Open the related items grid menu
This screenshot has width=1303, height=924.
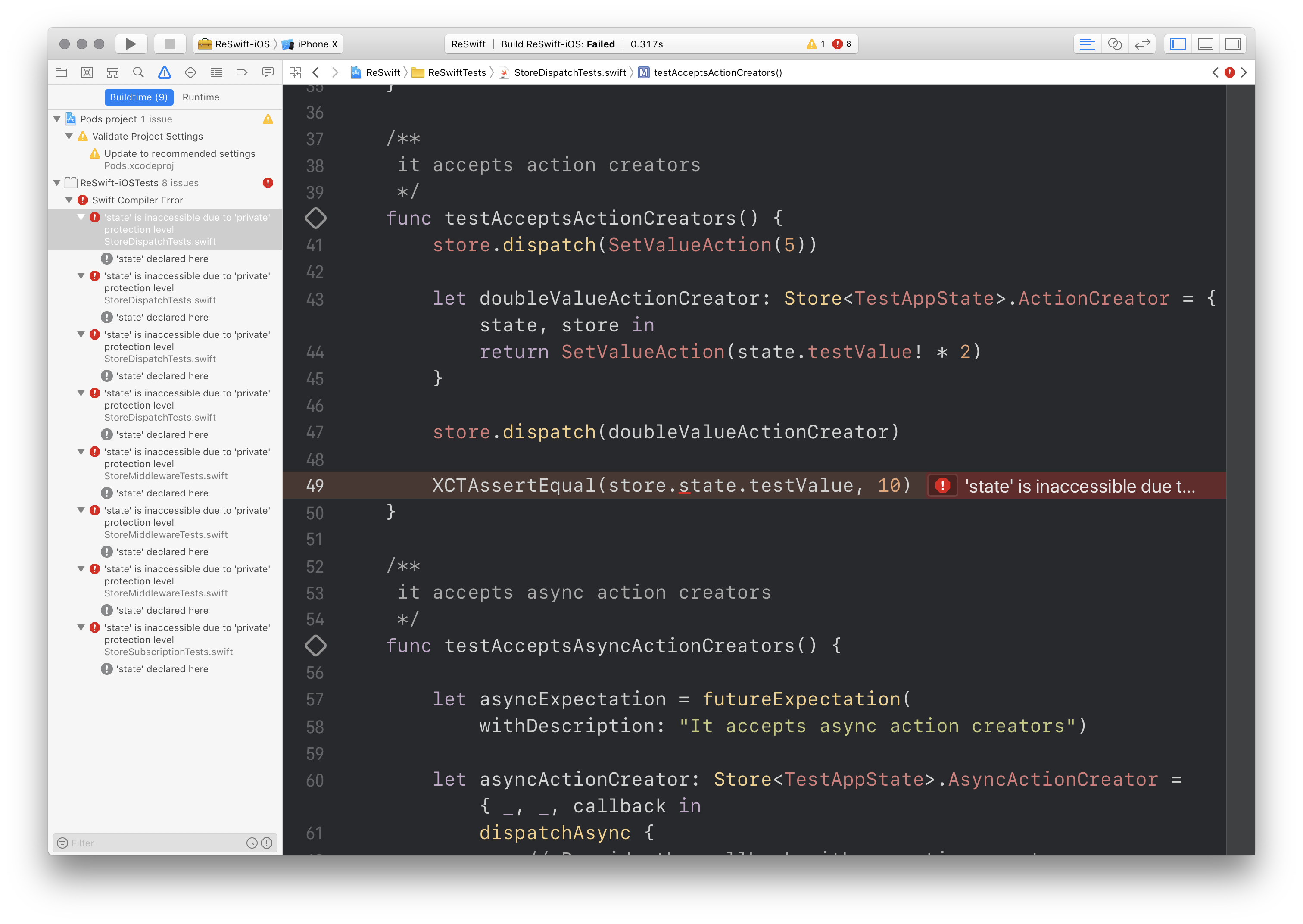coord(295,72)
